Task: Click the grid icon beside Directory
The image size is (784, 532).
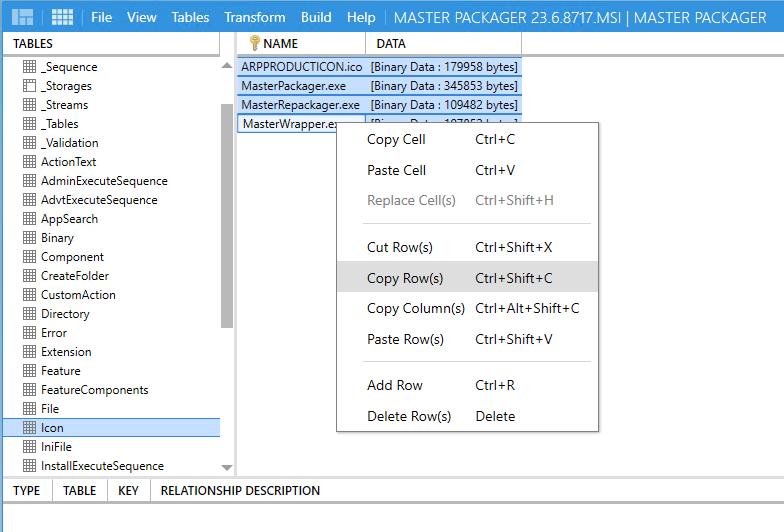Action: (x=30, y=314)
